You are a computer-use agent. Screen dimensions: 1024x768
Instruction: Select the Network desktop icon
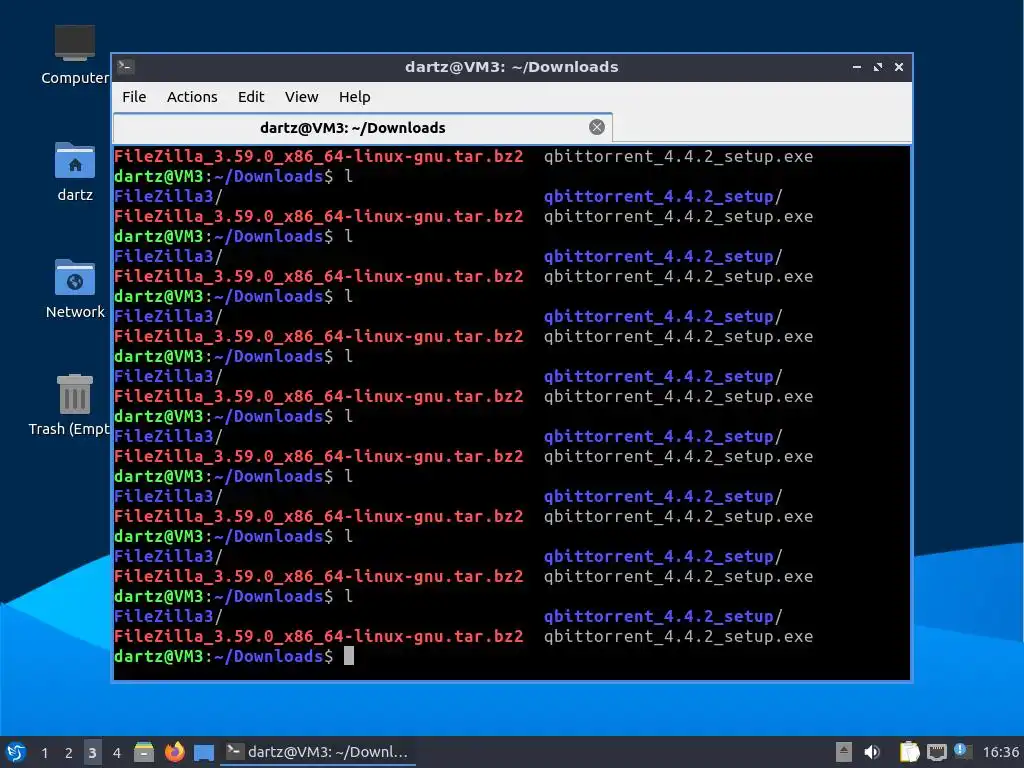click(x=74, y=289)
